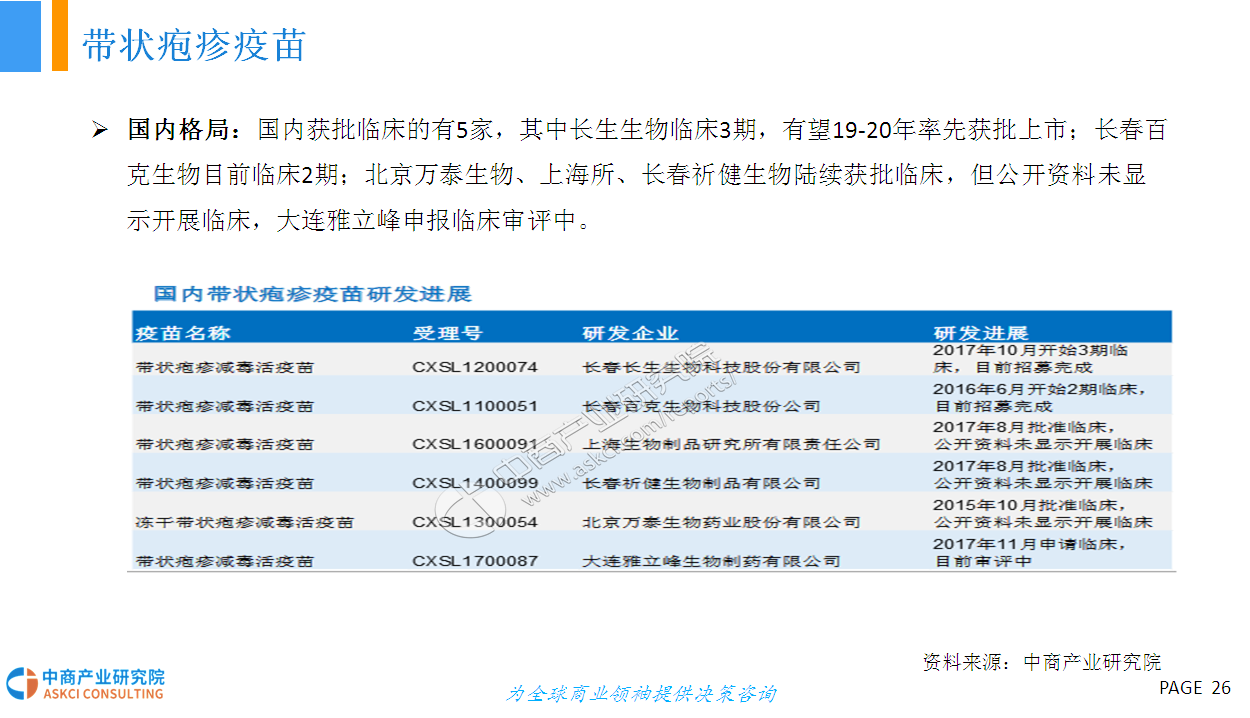Click acceptance number CXSL1100051
1250x718 pixels.
(475, 406)
